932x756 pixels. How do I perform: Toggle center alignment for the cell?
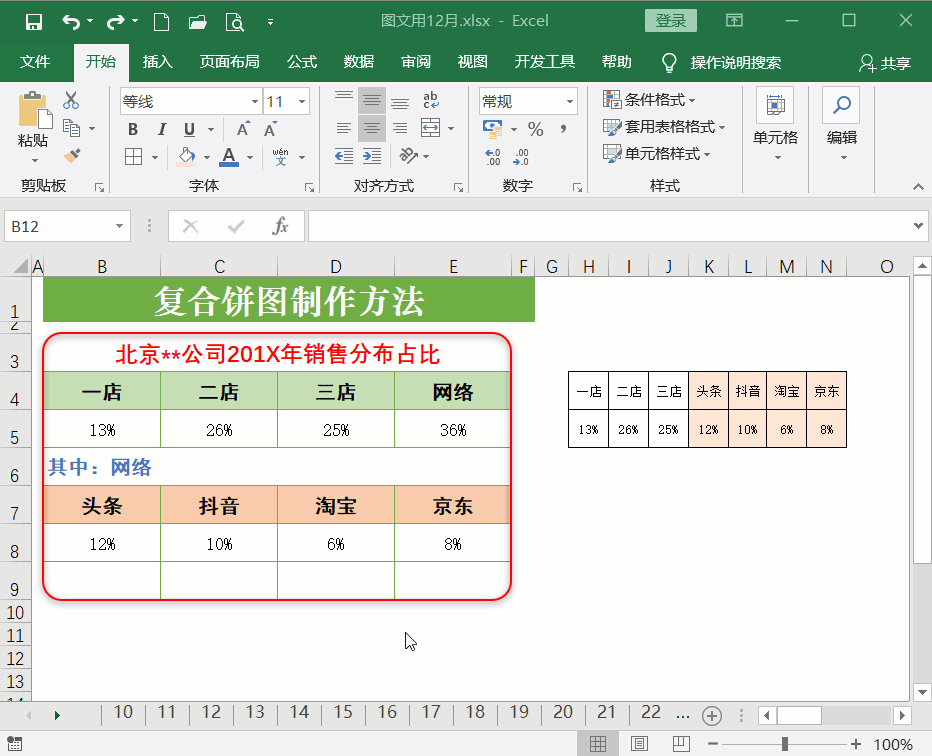click(371, 129)
